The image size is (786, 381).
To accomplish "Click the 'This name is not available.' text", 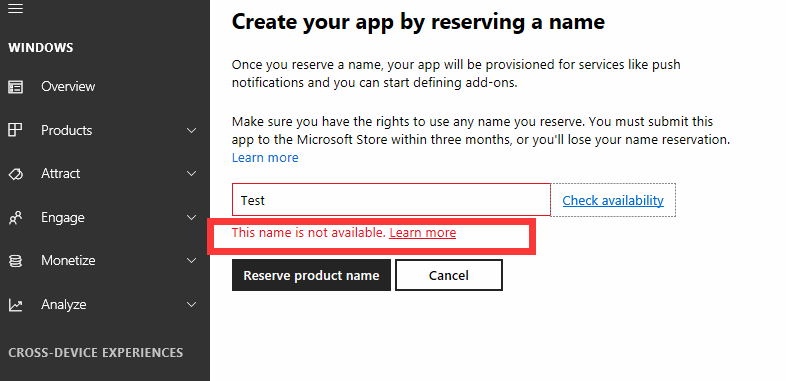I will coord(309,233).
